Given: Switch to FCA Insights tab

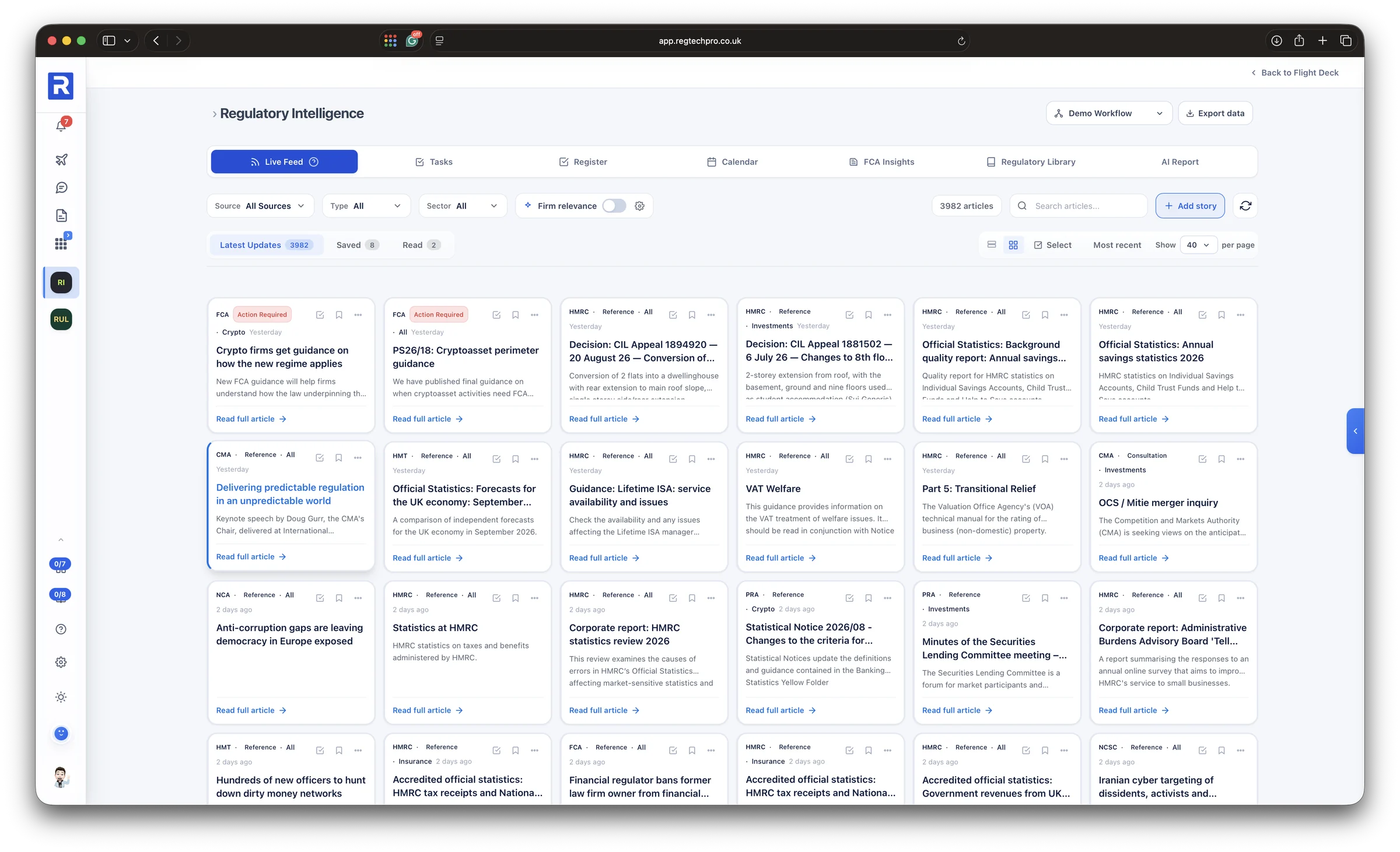Looking at the screenshot, I should [882, 162].
